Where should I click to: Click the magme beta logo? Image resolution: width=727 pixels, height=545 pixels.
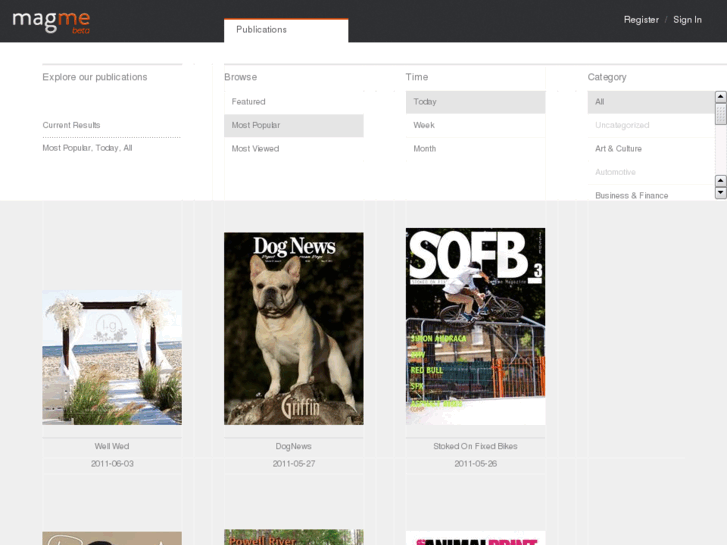pyautogui.click(x=51, y=21)
